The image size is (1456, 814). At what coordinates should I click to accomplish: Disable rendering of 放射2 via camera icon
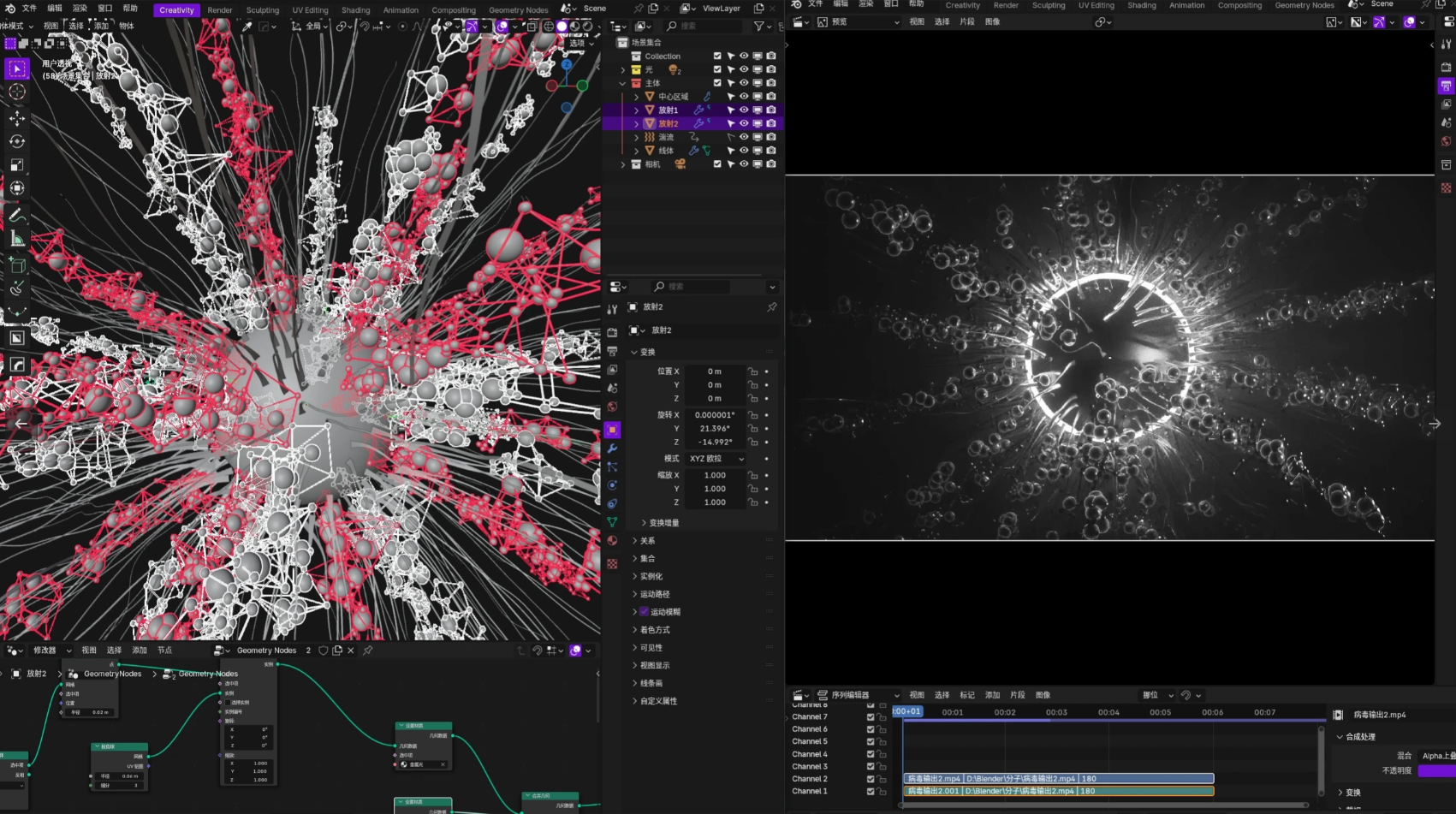pyautogui.click(x=771, y=124)
